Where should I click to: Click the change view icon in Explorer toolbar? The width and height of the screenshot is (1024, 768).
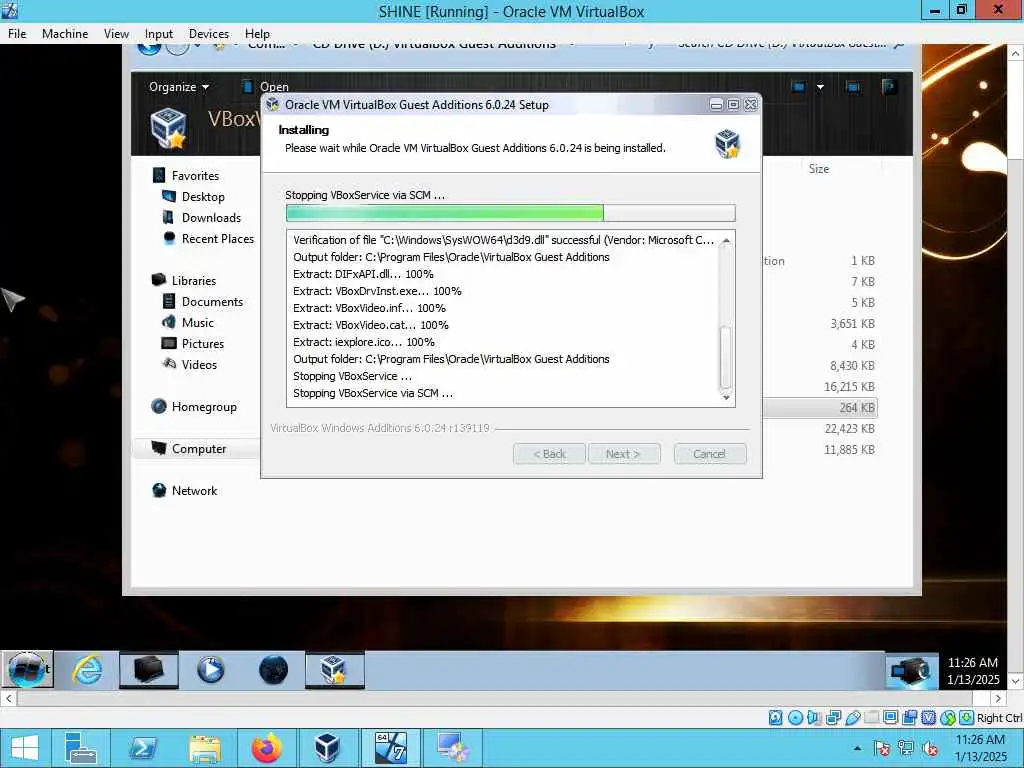(x=799, y=86)
